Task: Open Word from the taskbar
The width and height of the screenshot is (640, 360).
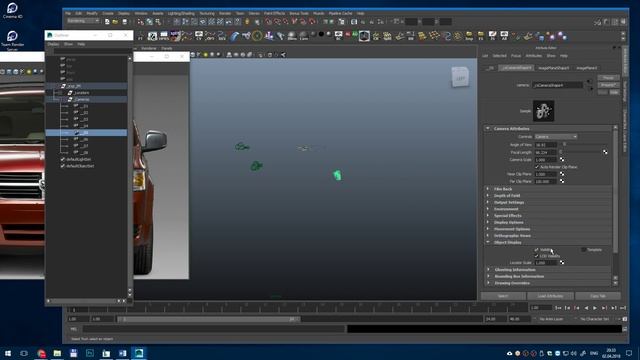Action: 122,353
